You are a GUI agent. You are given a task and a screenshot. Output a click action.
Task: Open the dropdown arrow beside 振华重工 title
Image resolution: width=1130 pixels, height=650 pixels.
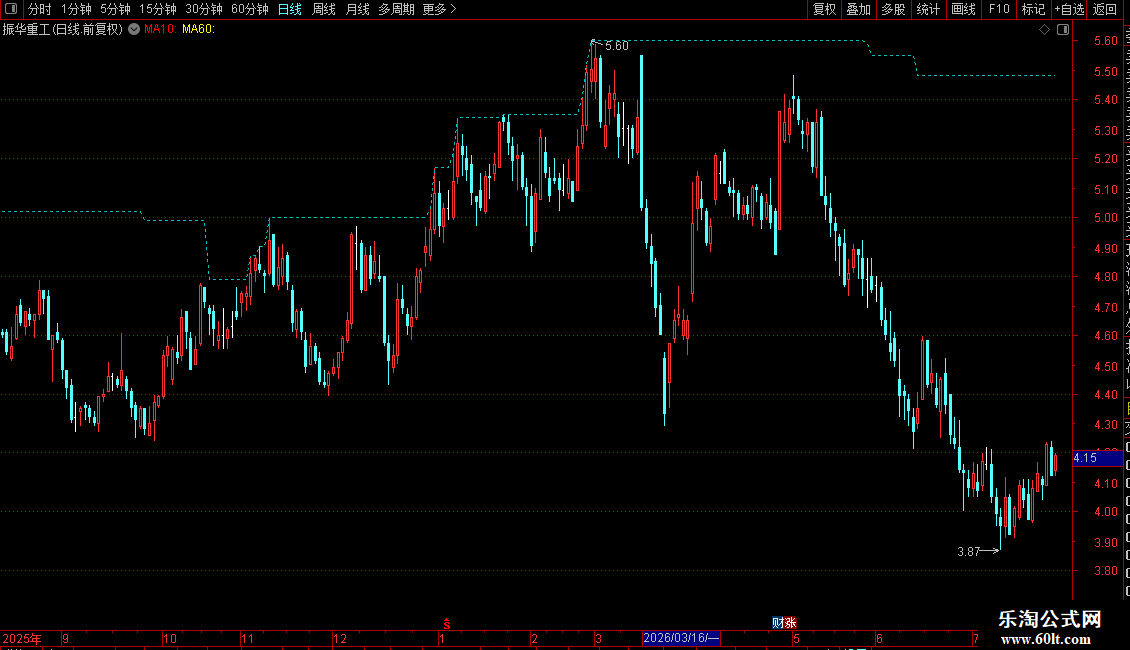coord(134,30)
